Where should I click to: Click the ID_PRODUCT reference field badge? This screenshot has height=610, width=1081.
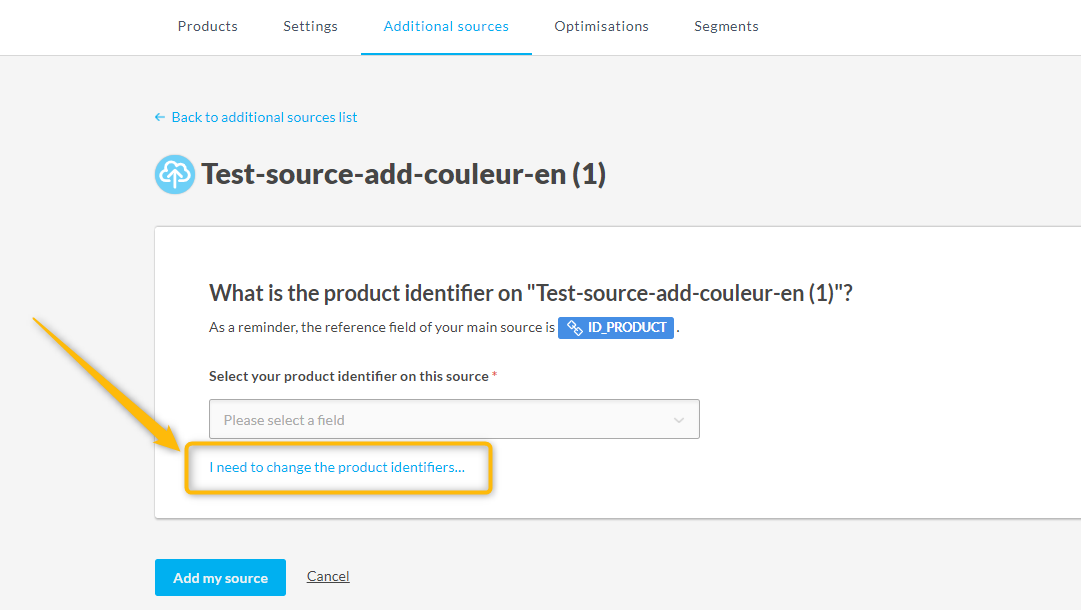tap(616, 328)
